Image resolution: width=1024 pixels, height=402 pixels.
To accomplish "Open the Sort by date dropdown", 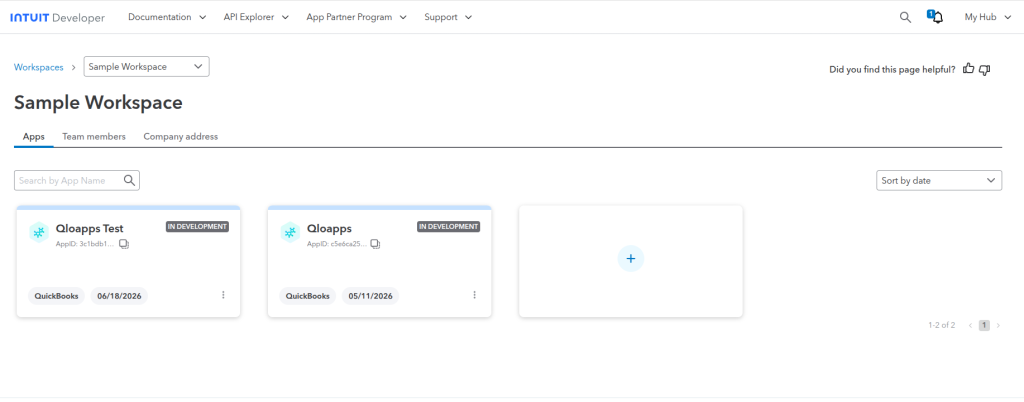I will click(x=939, y=181).
